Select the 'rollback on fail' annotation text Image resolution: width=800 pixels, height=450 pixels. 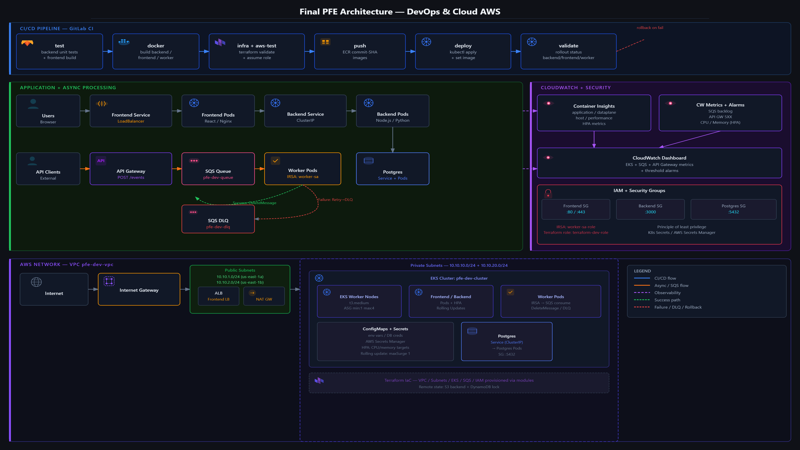pos(649,28)
